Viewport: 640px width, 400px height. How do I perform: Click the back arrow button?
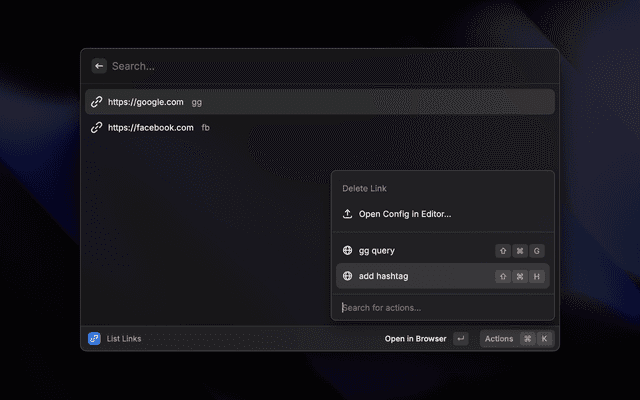coord(99,66)
